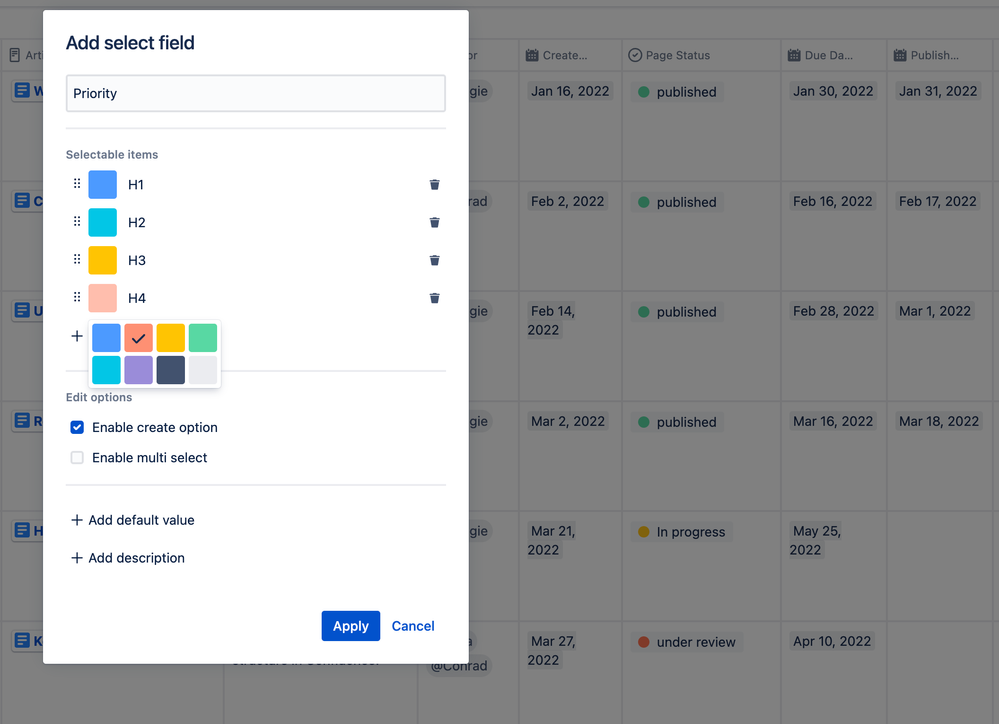999x724 pixels.
Task: Expand Add description
Action: point(127,558)
